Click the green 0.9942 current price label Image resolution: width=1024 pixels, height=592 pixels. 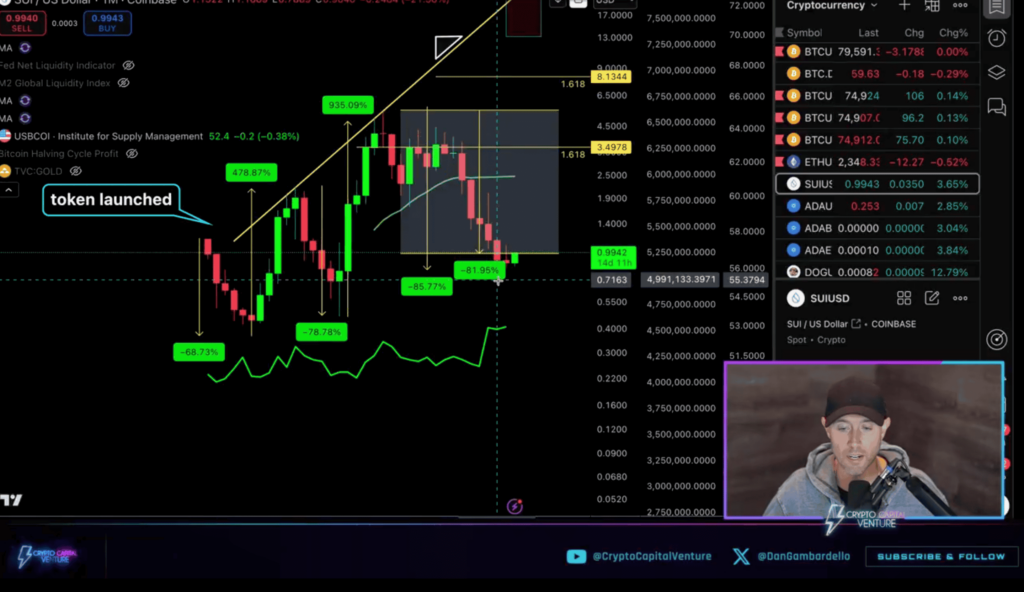point(613,257)
